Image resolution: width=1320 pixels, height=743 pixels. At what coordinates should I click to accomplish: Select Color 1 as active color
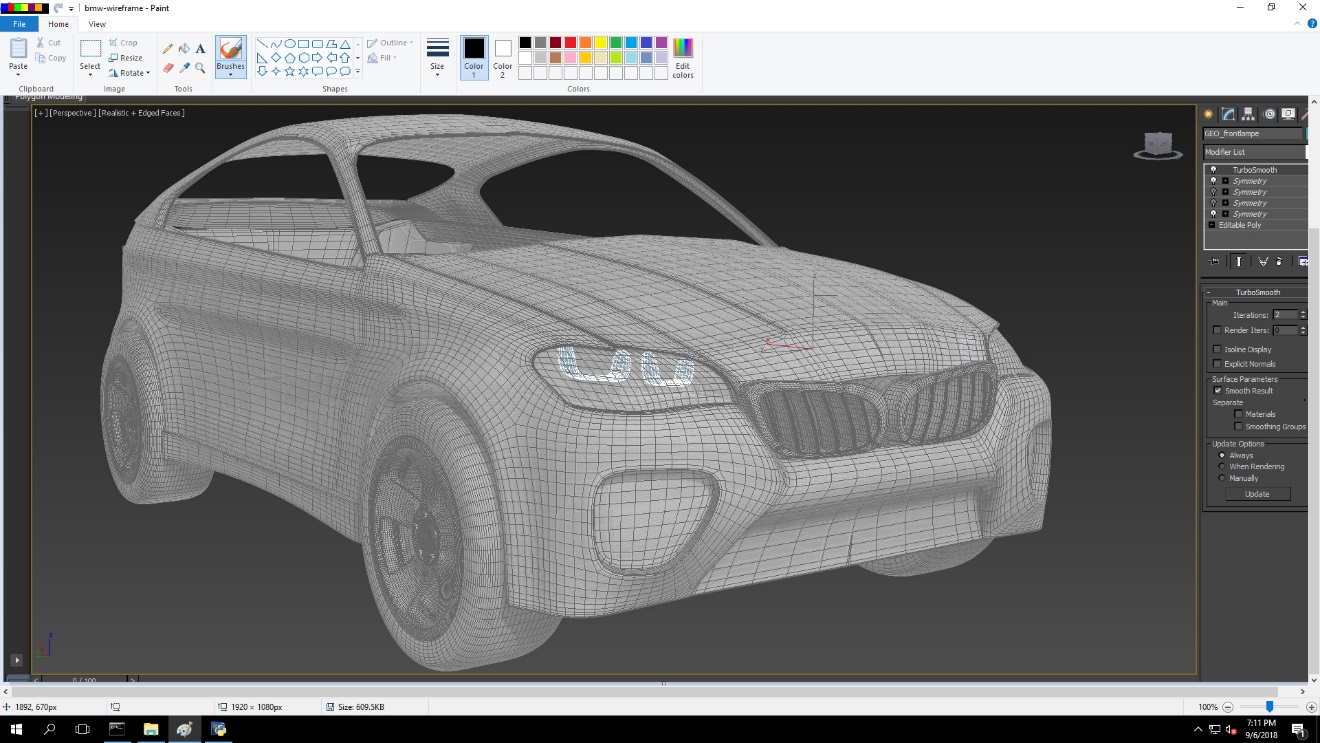click(474, 58)
